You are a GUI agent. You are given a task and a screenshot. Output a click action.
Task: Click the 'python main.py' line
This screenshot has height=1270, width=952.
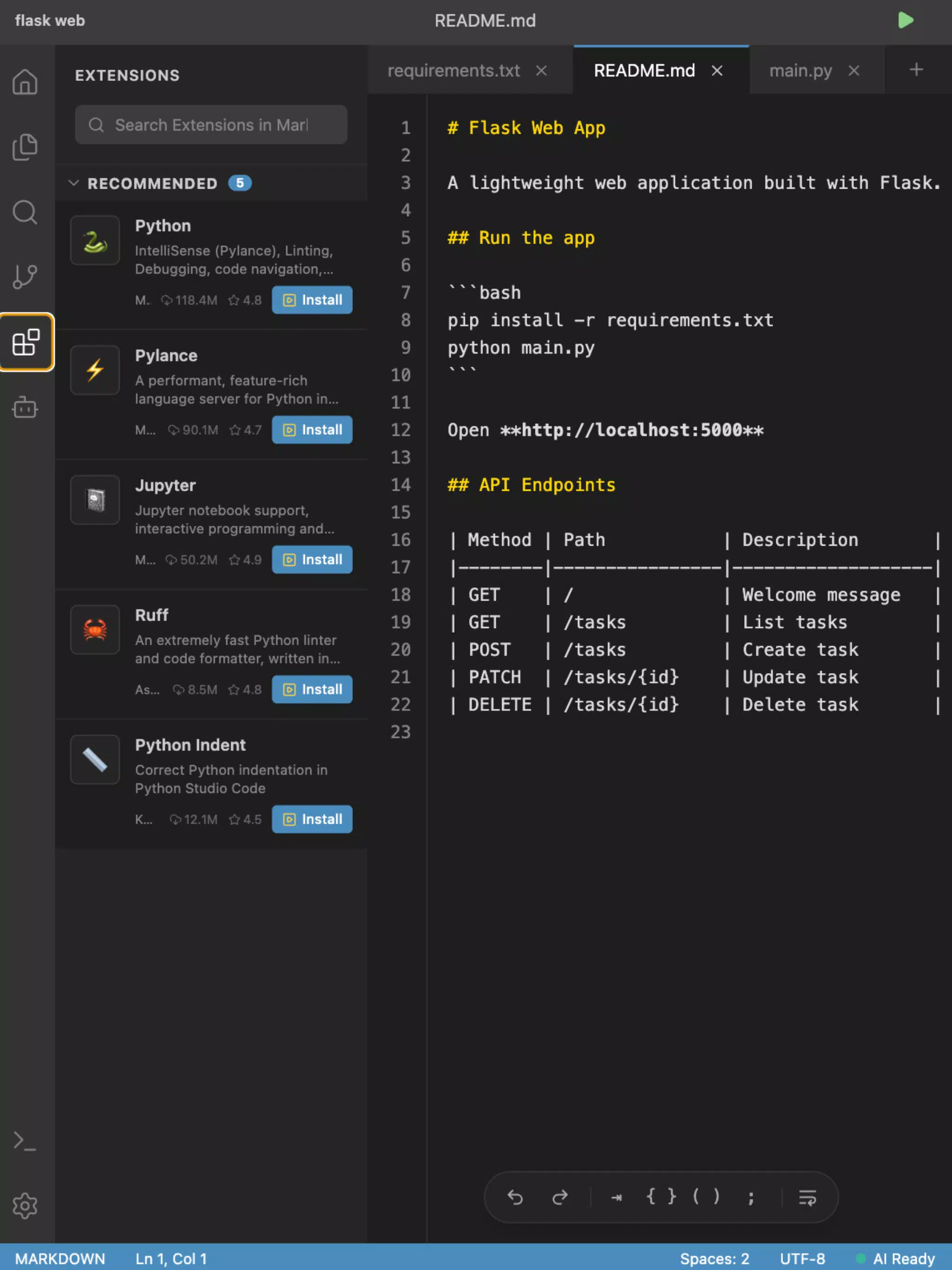(x=522, y=347)
